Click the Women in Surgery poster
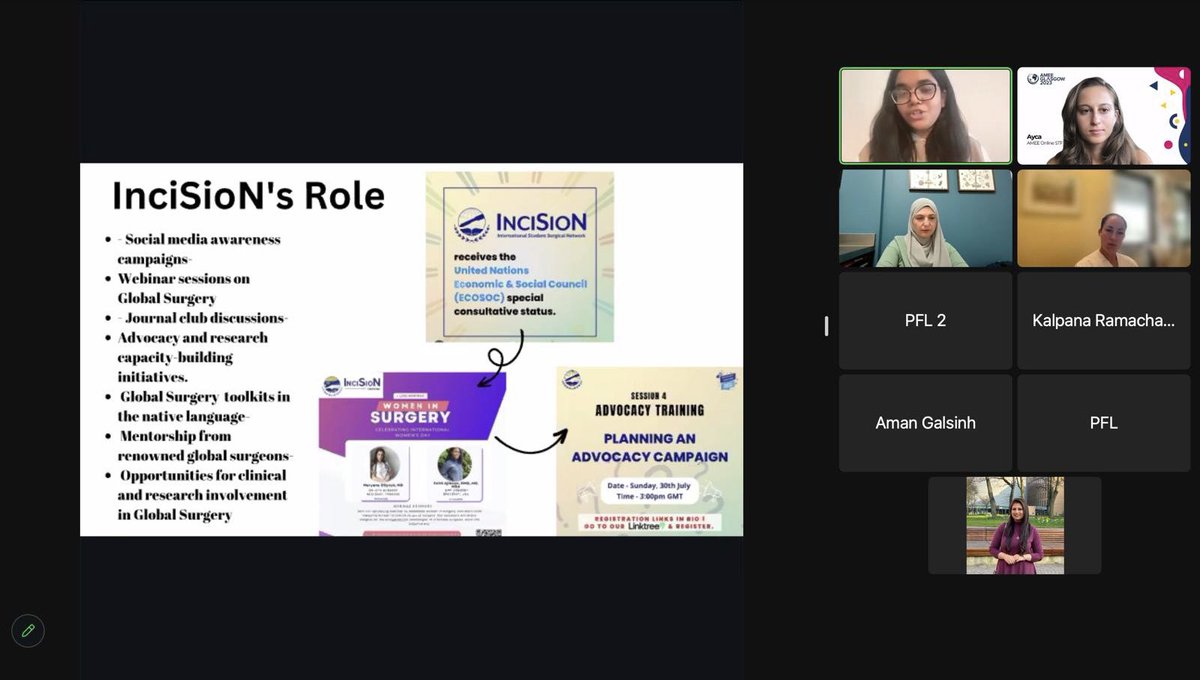Viewport: 1200px width, 680px height. coord(412,456)
